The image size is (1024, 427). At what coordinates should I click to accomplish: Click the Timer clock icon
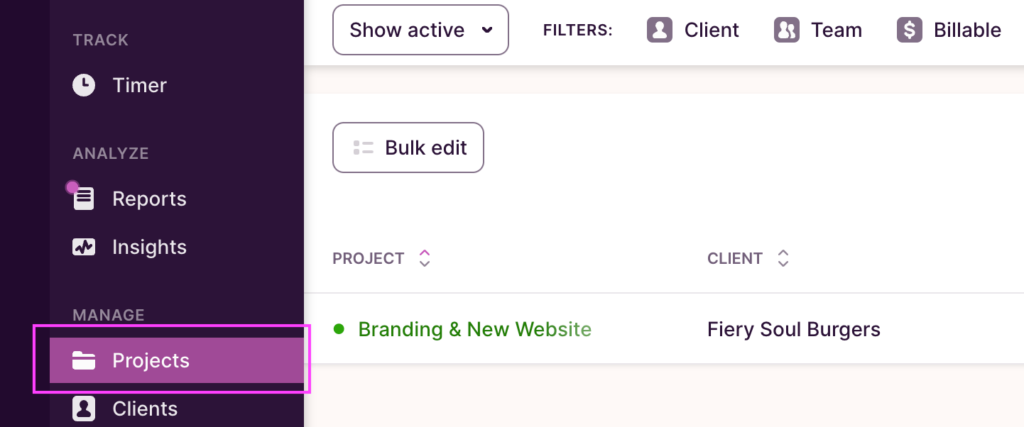pos(84,86)
